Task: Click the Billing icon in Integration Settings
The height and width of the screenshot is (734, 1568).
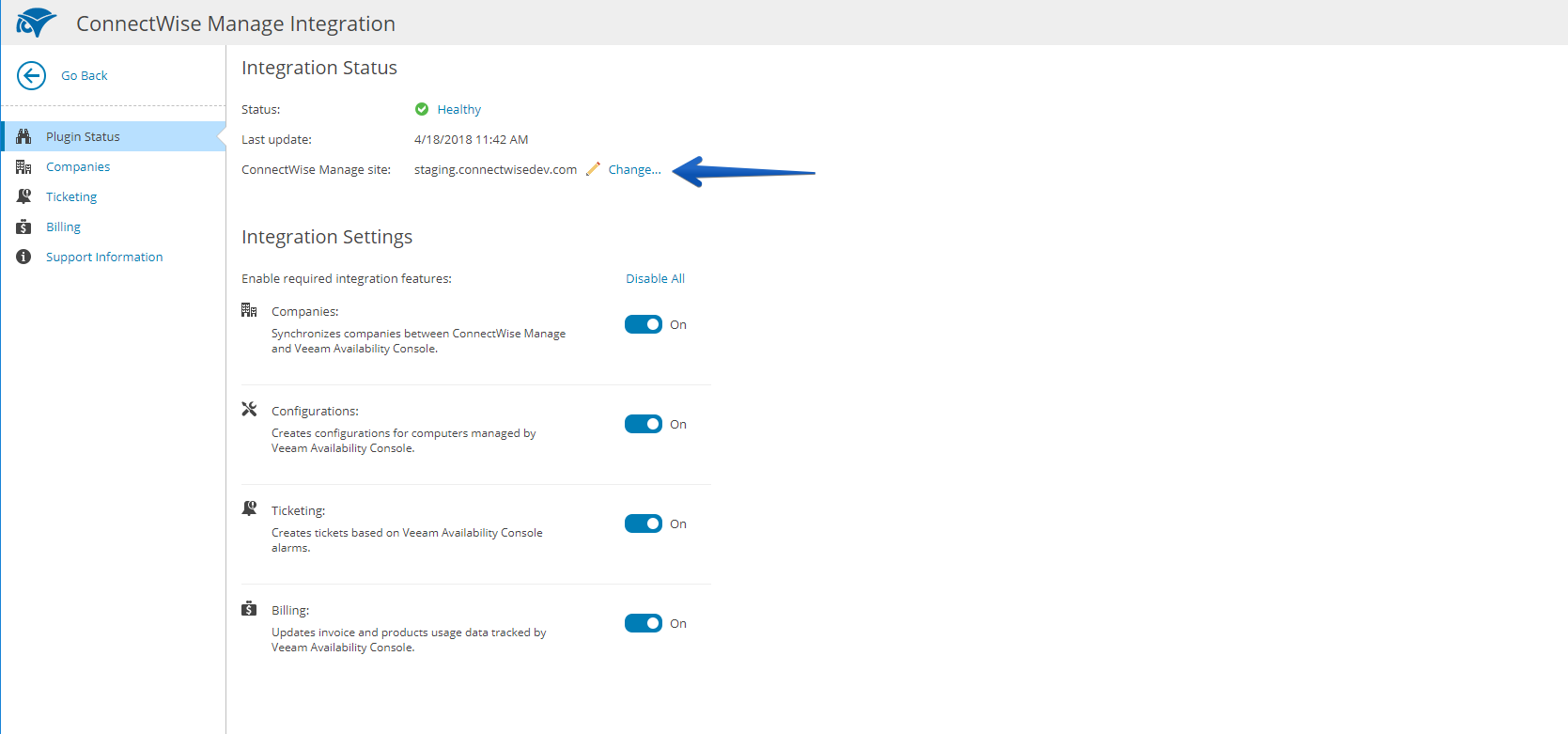Action: [x=249, y=608]
